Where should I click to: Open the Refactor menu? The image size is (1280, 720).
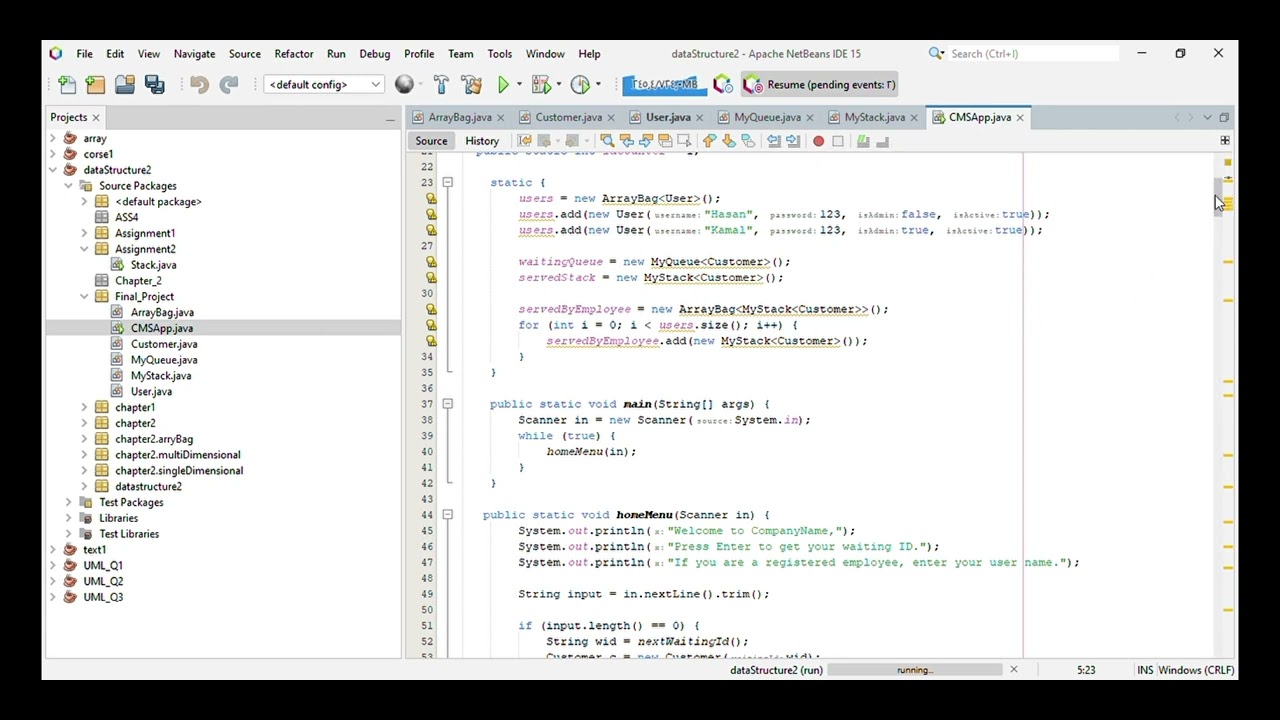click(294, 54)
